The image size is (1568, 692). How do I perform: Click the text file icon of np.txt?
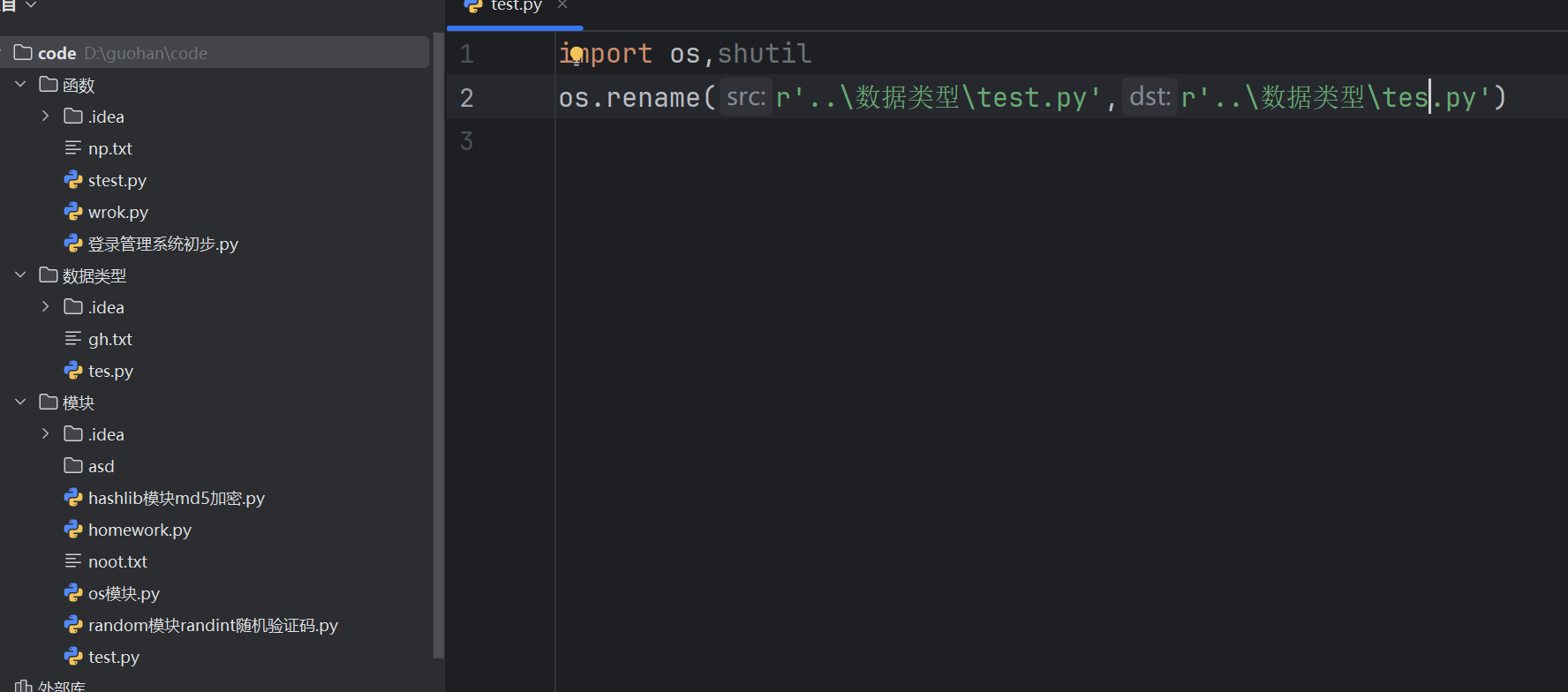73,148
